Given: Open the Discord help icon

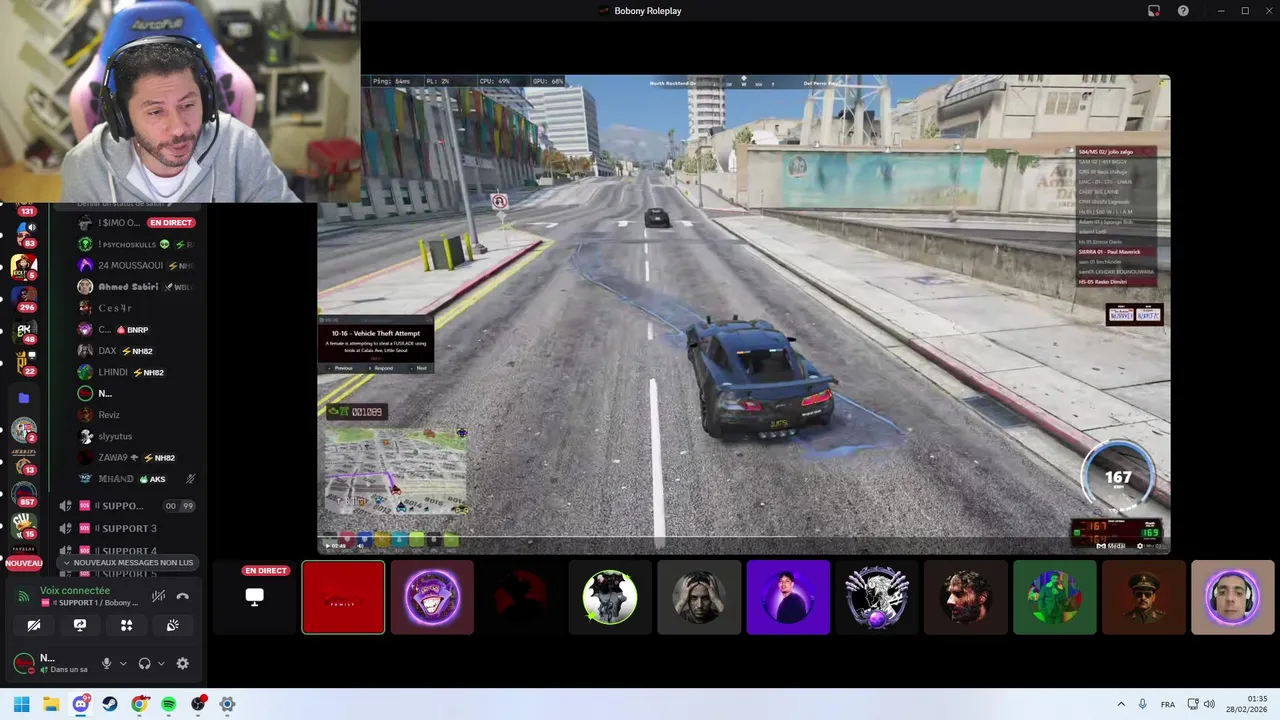Looking at the screenshot, I should 1183,11.
